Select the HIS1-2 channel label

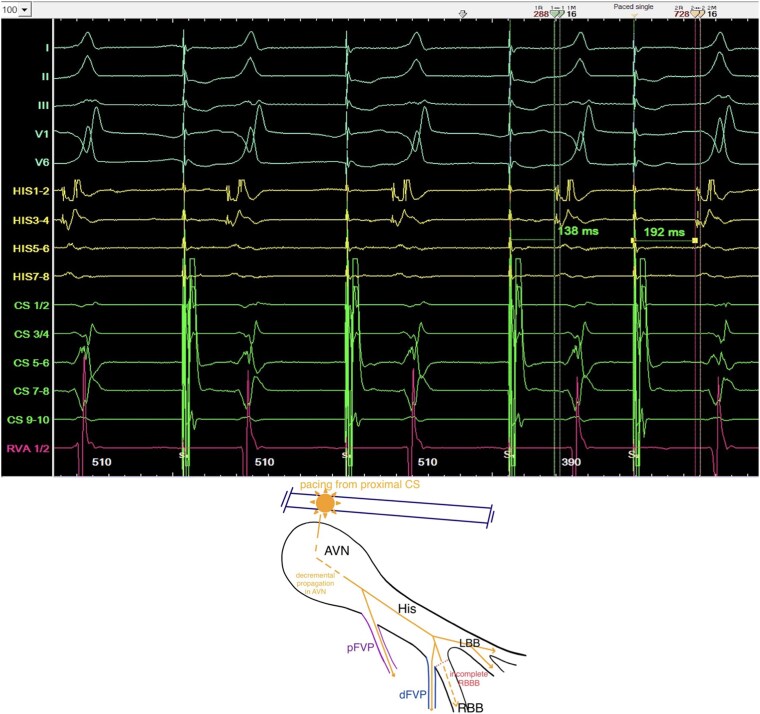pyautogui.click(x=31, y=191)
